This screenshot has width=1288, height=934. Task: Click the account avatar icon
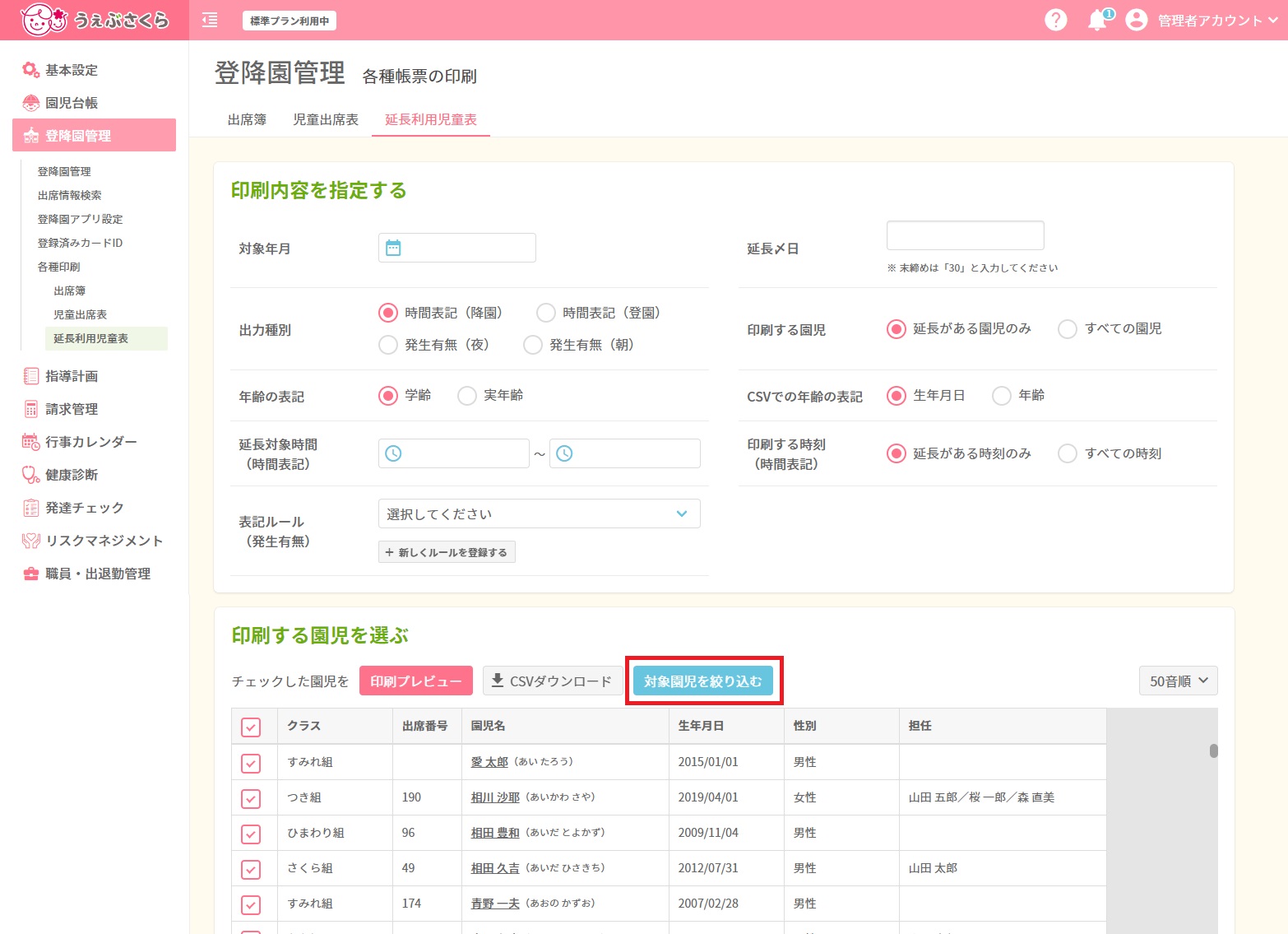pyautogui.click(x=1136, y=20)
